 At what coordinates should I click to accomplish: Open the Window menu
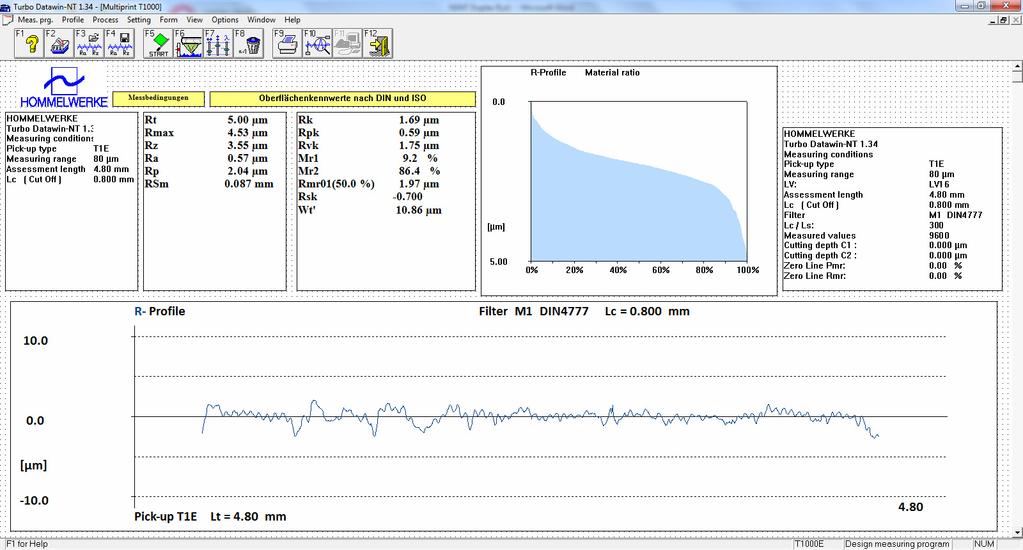[261, 20]
